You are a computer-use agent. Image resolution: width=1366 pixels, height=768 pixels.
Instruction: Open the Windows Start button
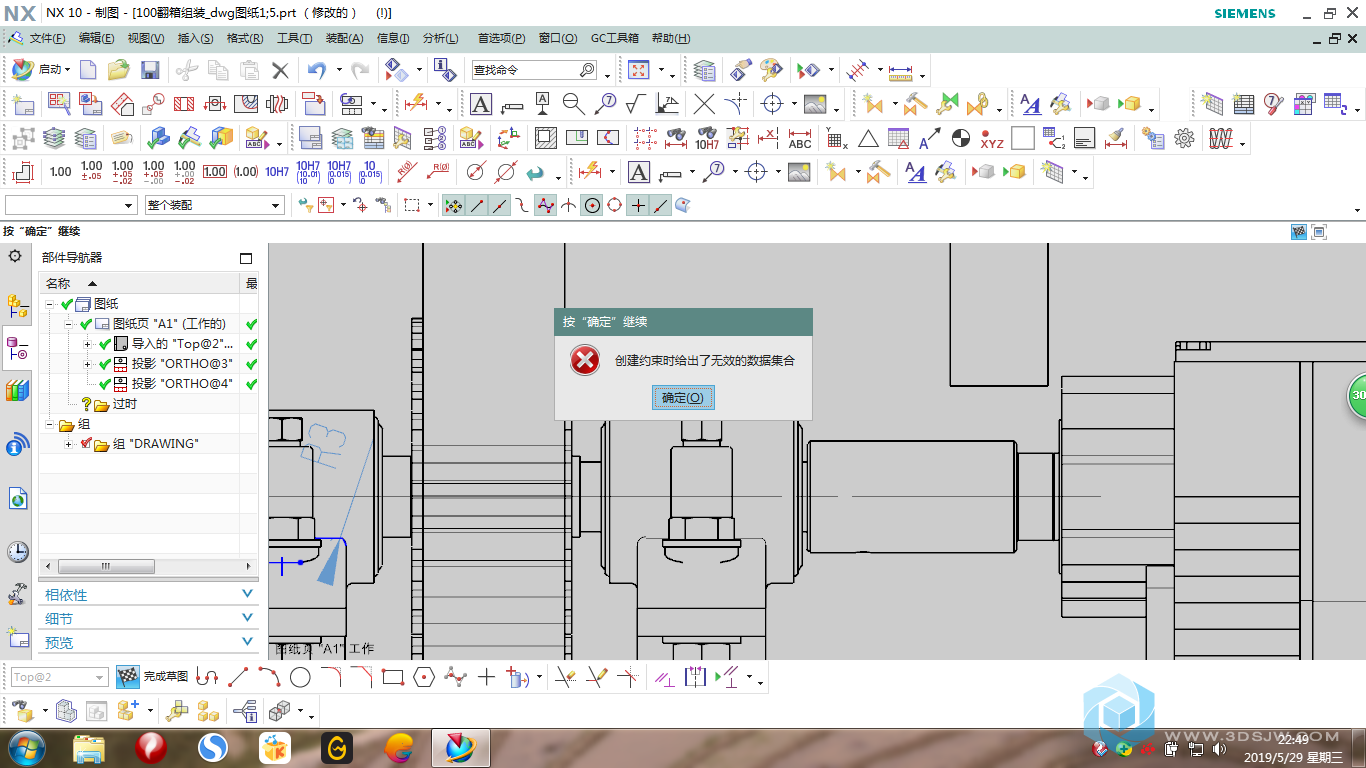(25, 748)
